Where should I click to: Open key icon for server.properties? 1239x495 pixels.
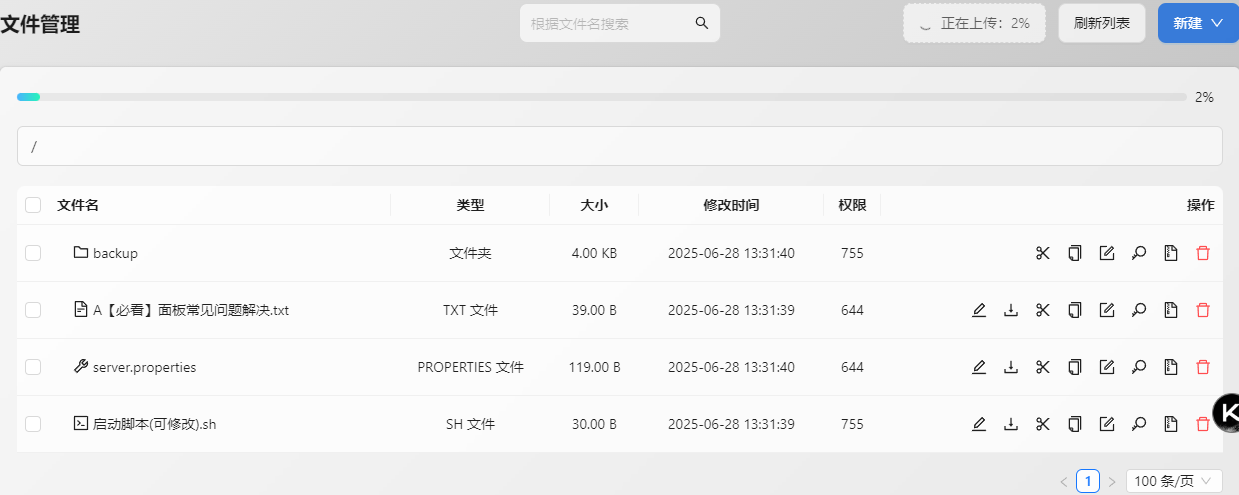tap(1139, 367)
